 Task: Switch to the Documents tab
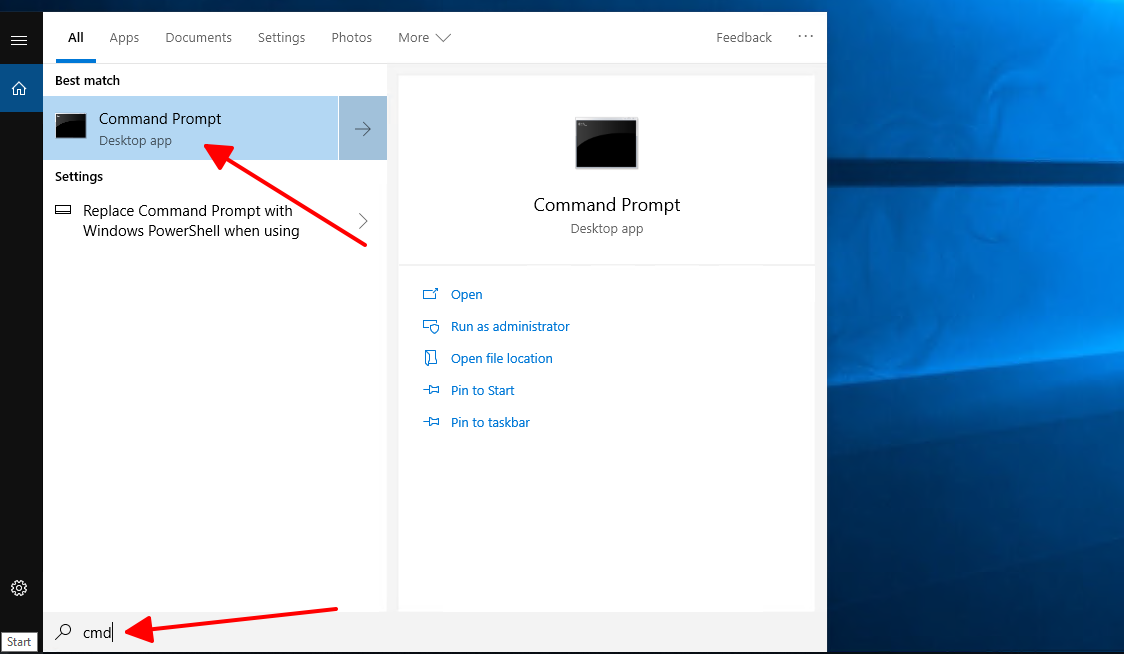point(198,38)
